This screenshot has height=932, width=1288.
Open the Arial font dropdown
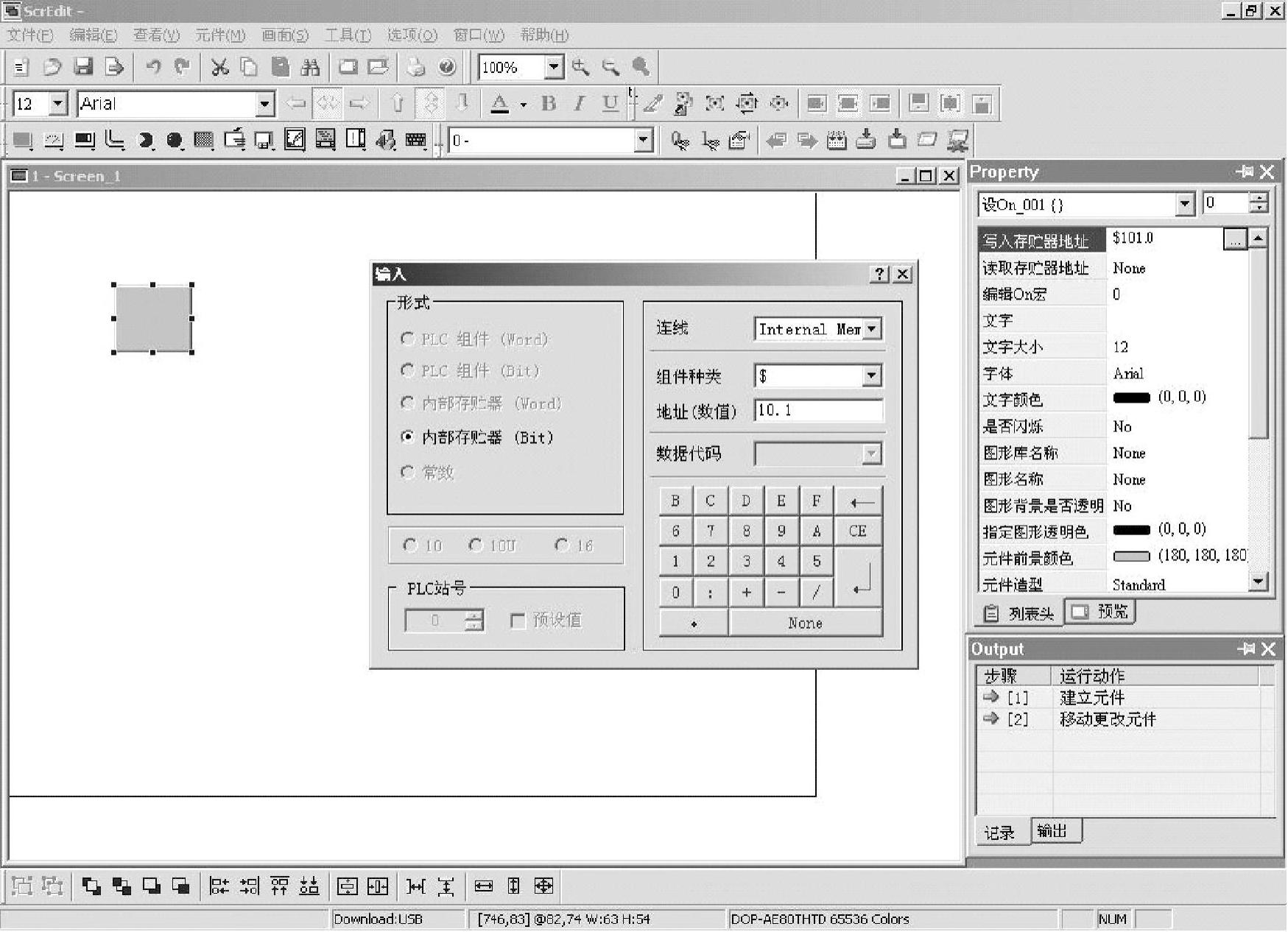coord(265,104)
